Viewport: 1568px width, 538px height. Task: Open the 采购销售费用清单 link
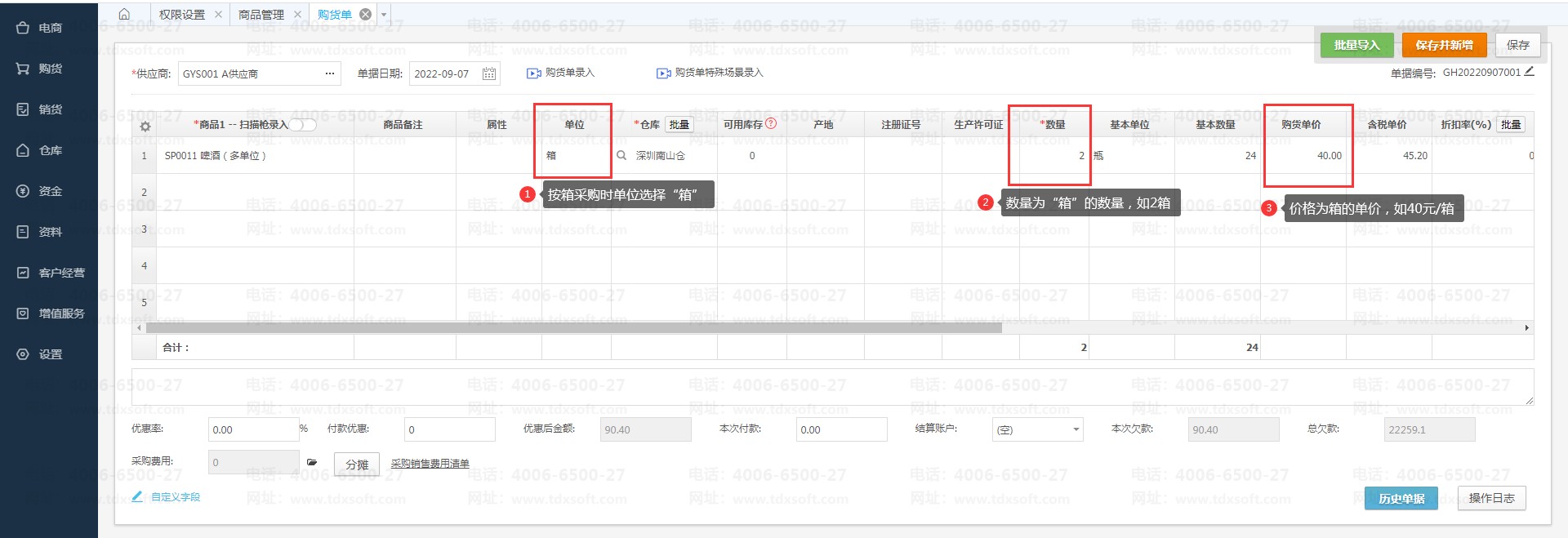[x=430, y=464]
